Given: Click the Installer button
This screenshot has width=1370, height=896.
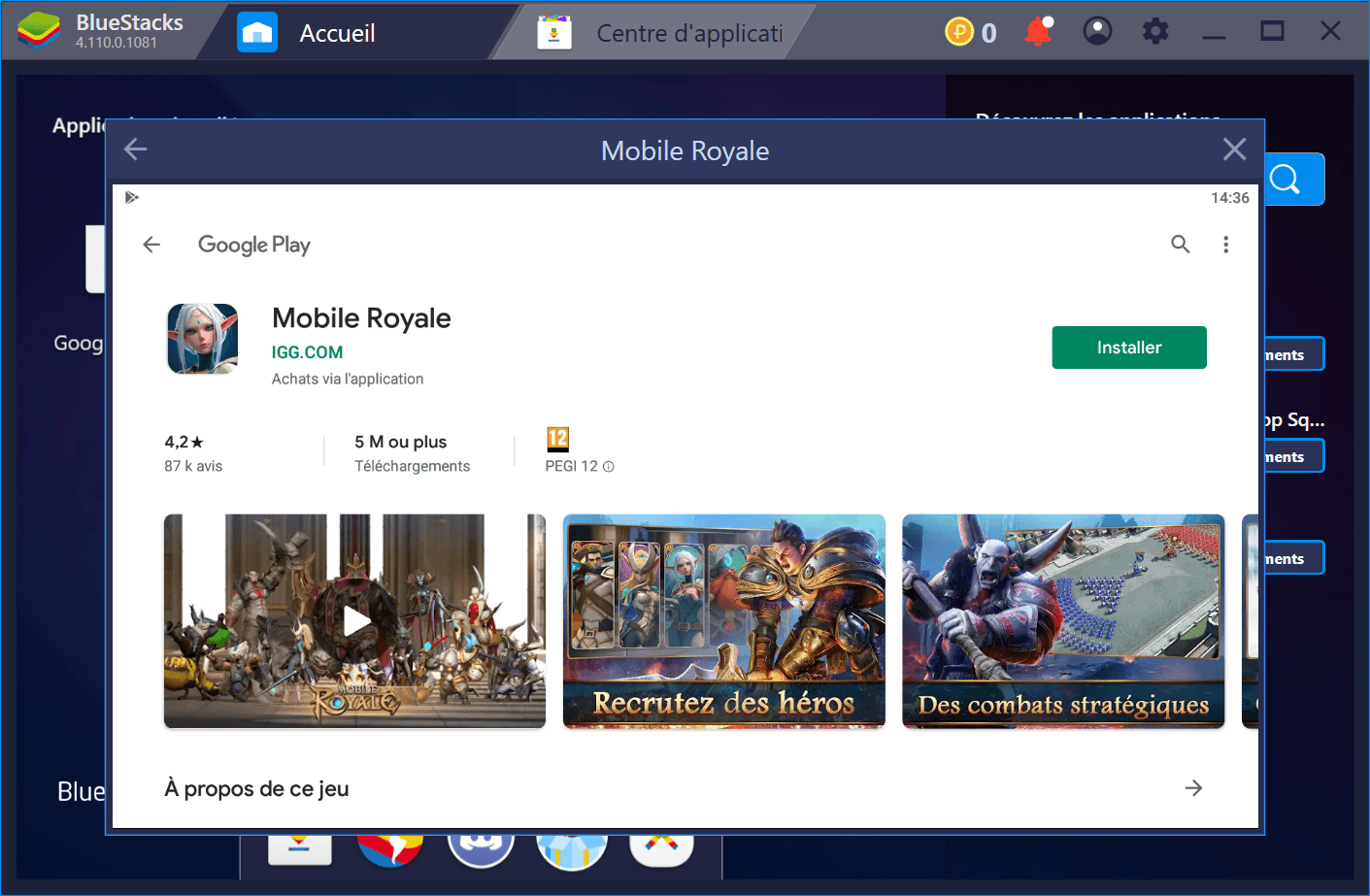Looking at the screenshot, I should pyautogui.click(x=1129, y=348).
